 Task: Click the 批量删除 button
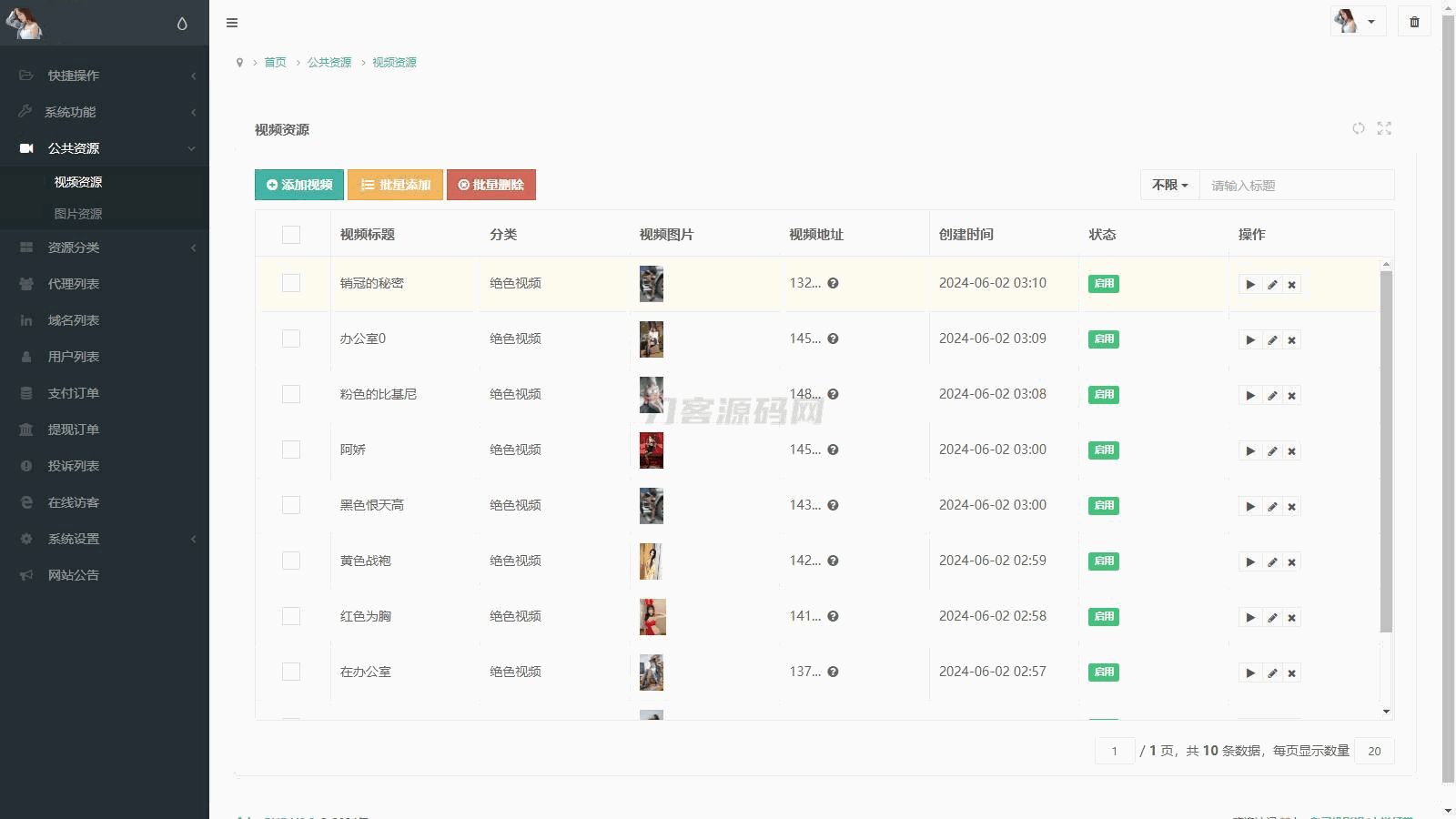coord(491,185)
